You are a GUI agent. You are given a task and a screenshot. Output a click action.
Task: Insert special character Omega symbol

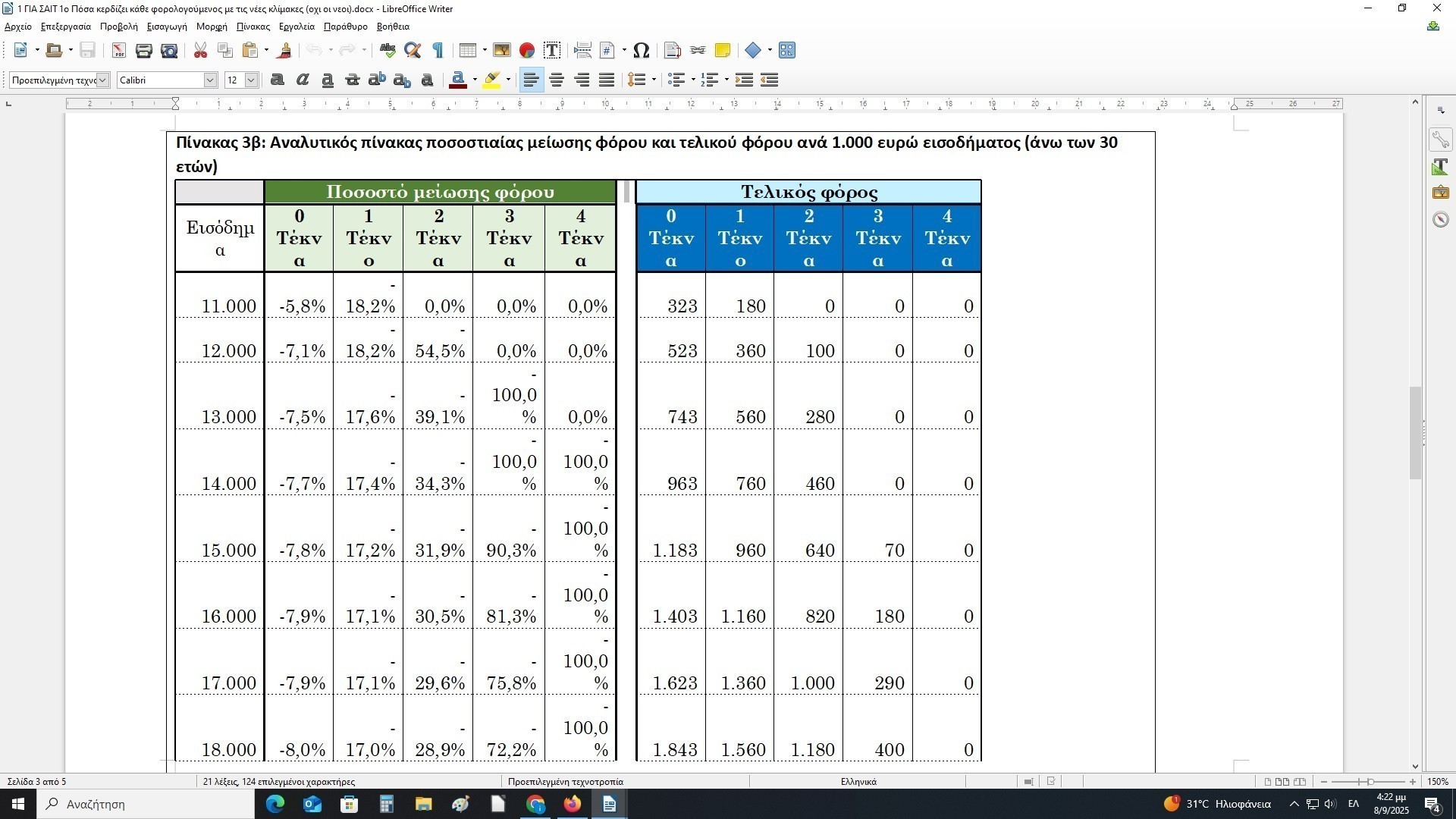click(641, 51)
